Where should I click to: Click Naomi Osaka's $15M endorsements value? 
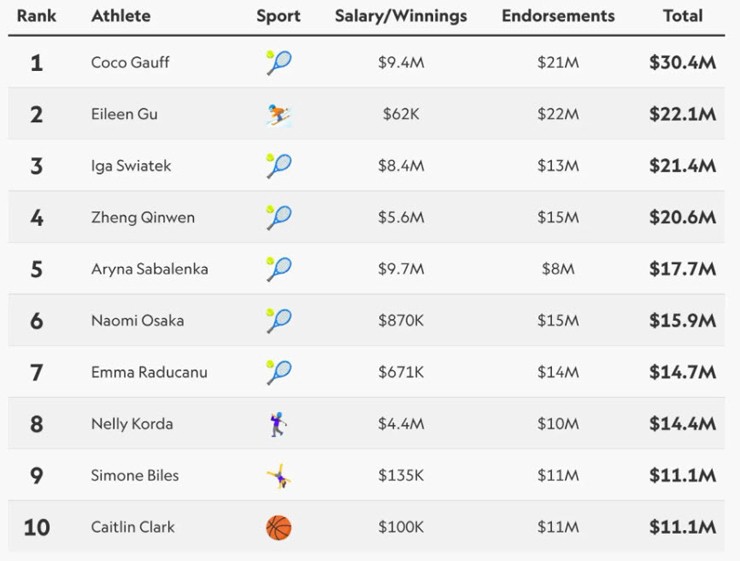pos(558,321)
